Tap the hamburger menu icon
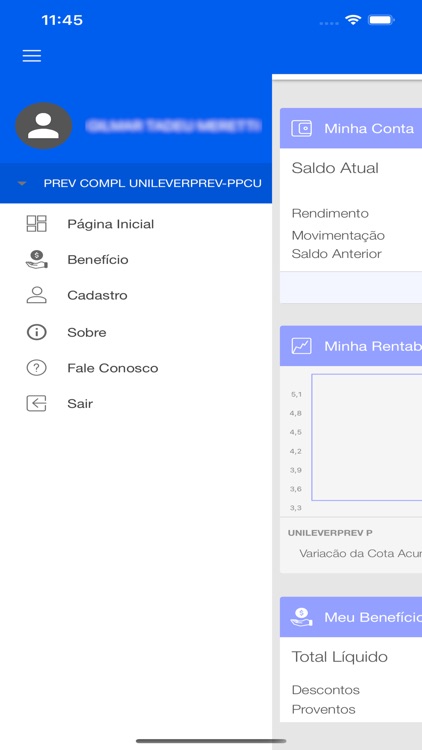 click(32, 56)
